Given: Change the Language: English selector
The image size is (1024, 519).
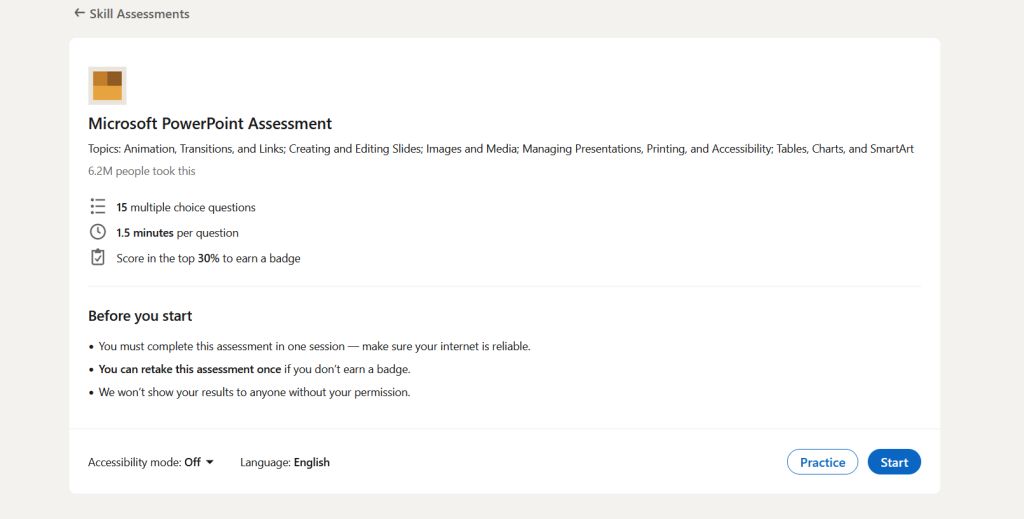Looking at the screenshot, I should tap(285, 462).
